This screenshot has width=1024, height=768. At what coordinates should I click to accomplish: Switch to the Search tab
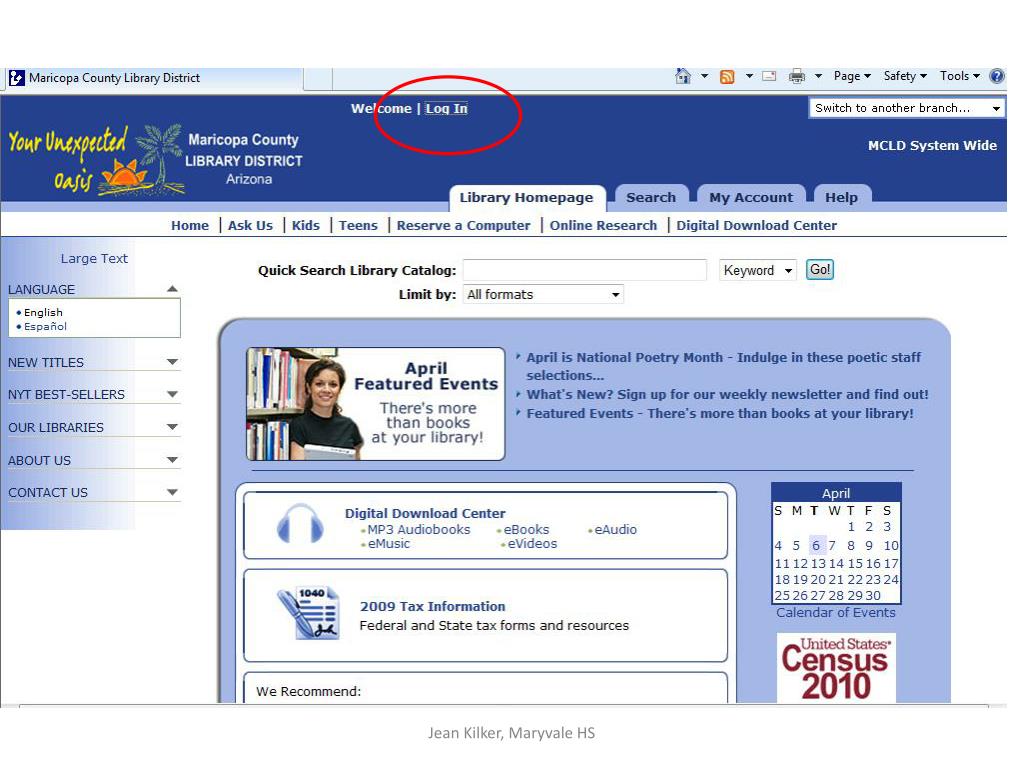pos(651,198)
